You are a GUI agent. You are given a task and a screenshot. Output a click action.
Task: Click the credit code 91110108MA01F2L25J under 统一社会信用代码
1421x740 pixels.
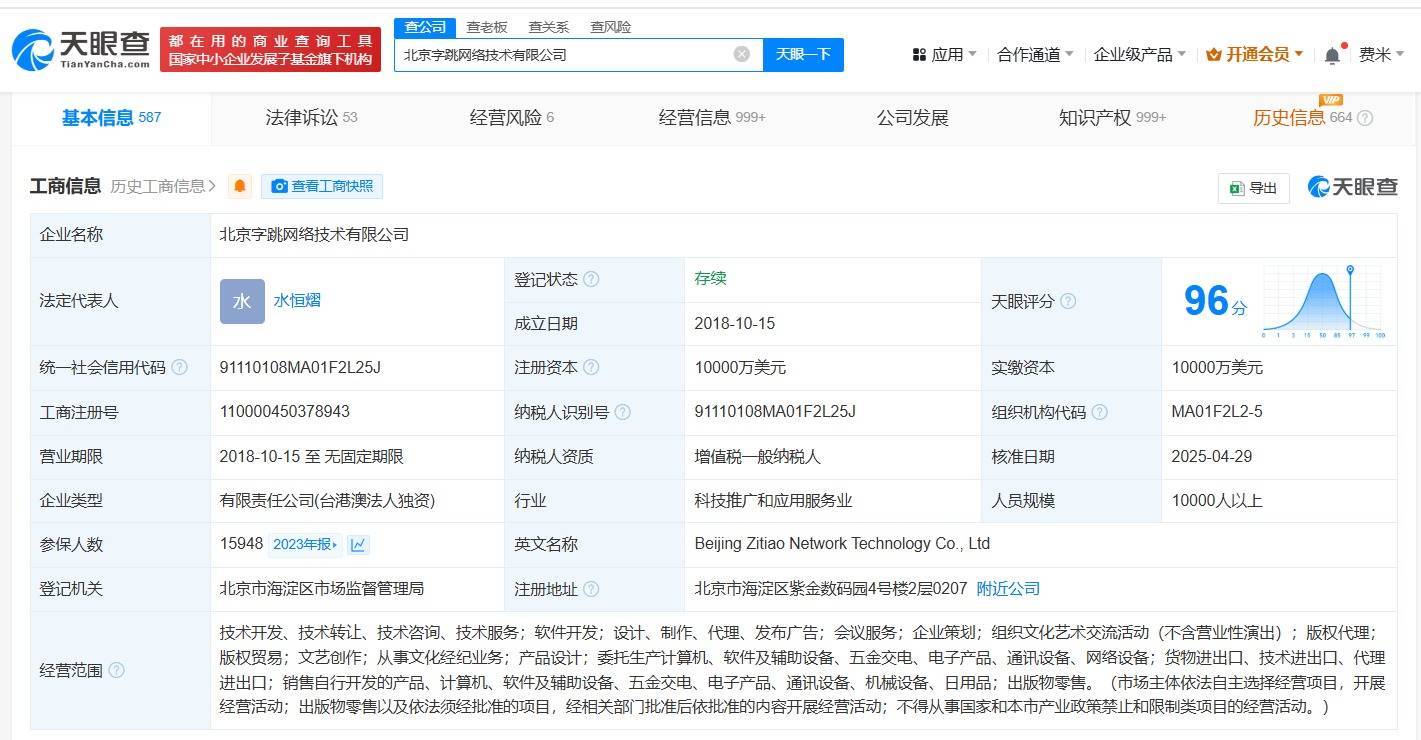(300, 367)
